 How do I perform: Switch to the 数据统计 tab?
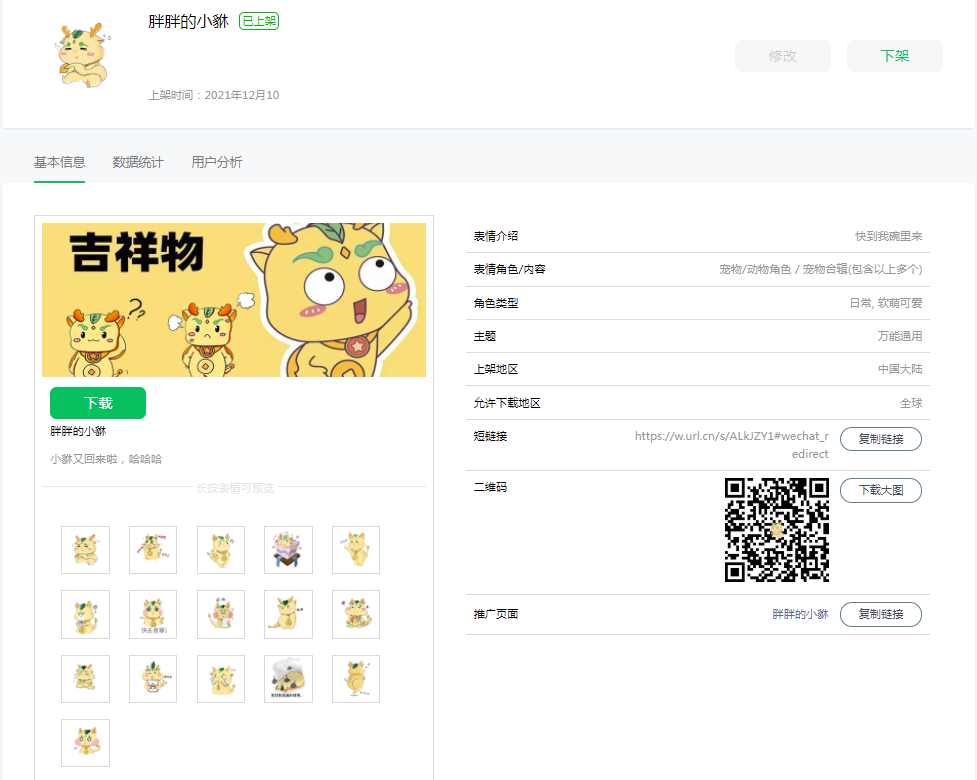(x=138, y=162)
